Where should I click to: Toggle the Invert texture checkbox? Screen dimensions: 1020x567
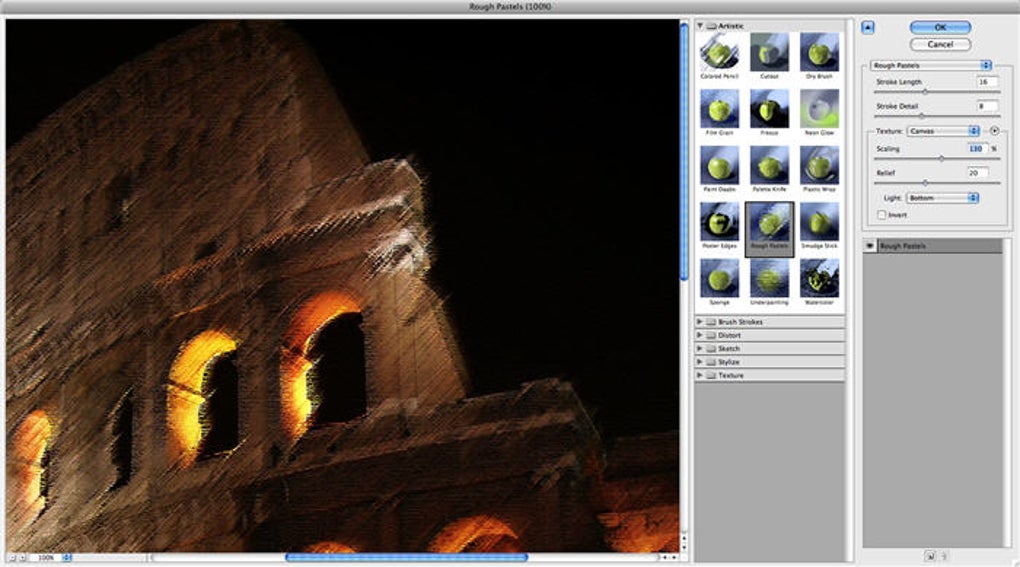882,215
